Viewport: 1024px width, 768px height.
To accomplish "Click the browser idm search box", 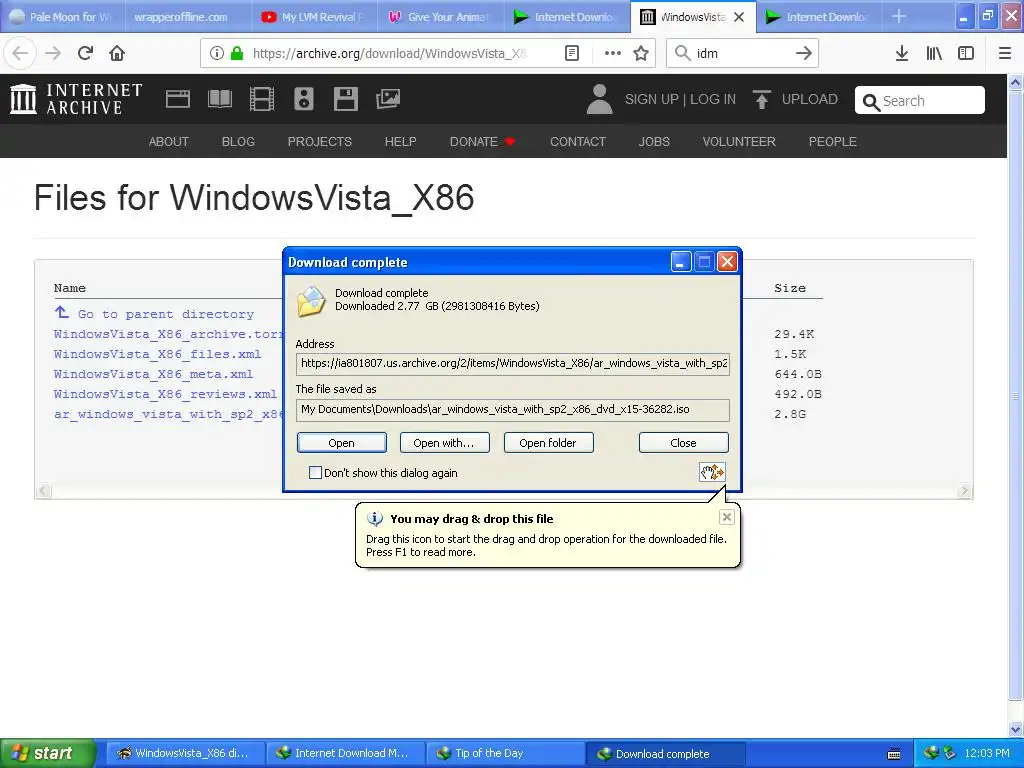I will tap(742, 53).
